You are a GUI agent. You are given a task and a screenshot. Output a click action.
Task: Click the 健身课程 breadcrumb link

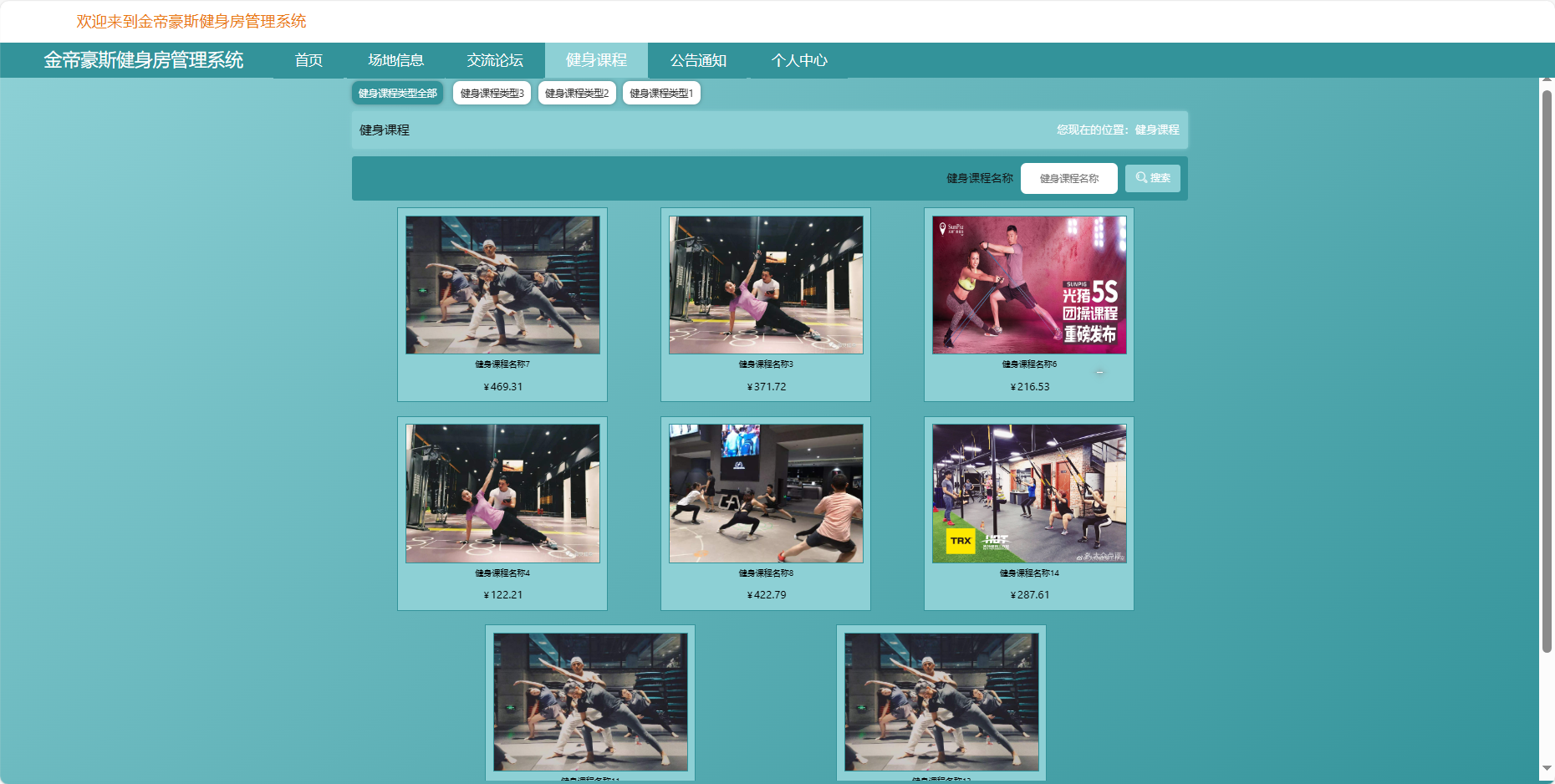tap(1157, 130)
